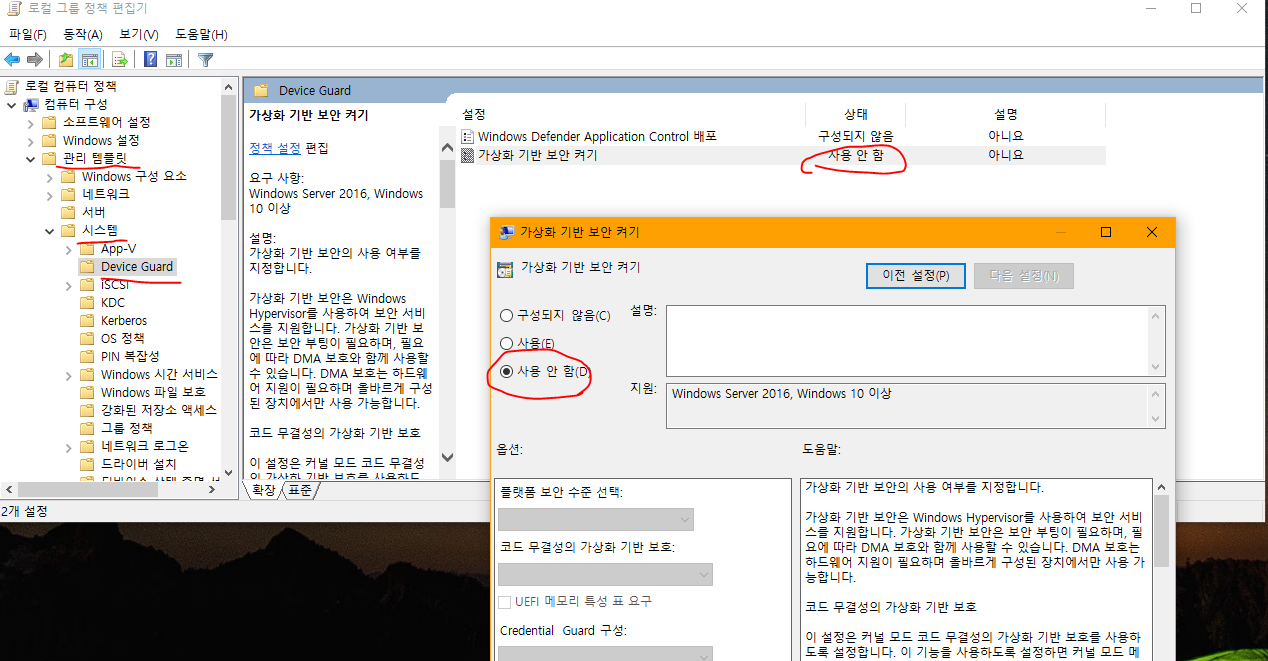The image size is (1268, 661).
Task: Open the 도움말(H) menu
Action: [x=202, y=34]
